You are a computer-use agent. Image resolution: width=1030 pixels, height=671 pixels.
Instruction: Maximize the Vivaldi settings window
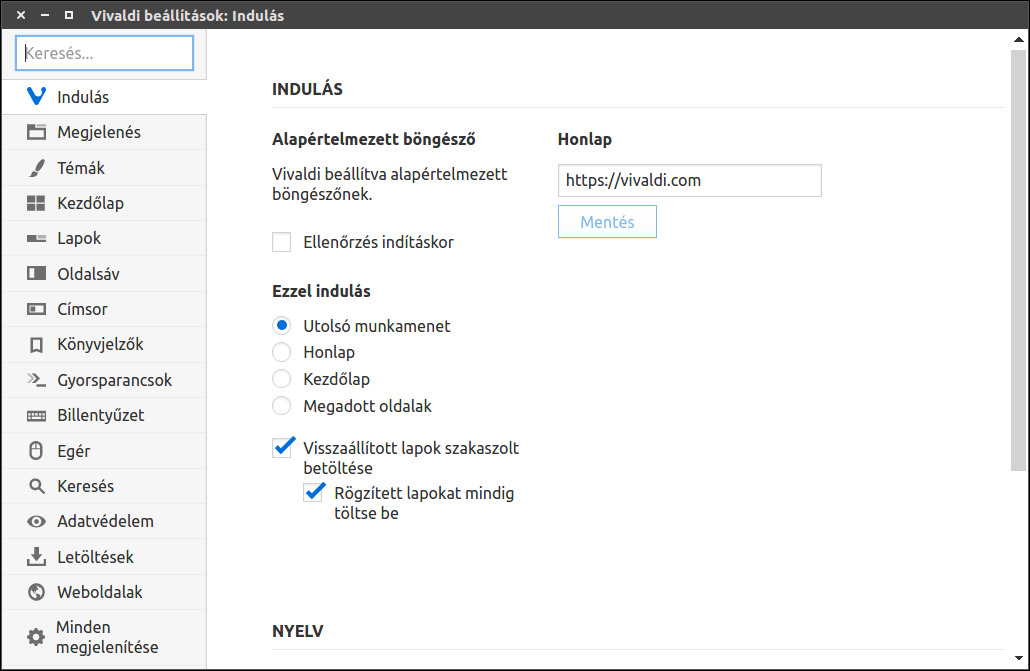click(x=68, y=15)
